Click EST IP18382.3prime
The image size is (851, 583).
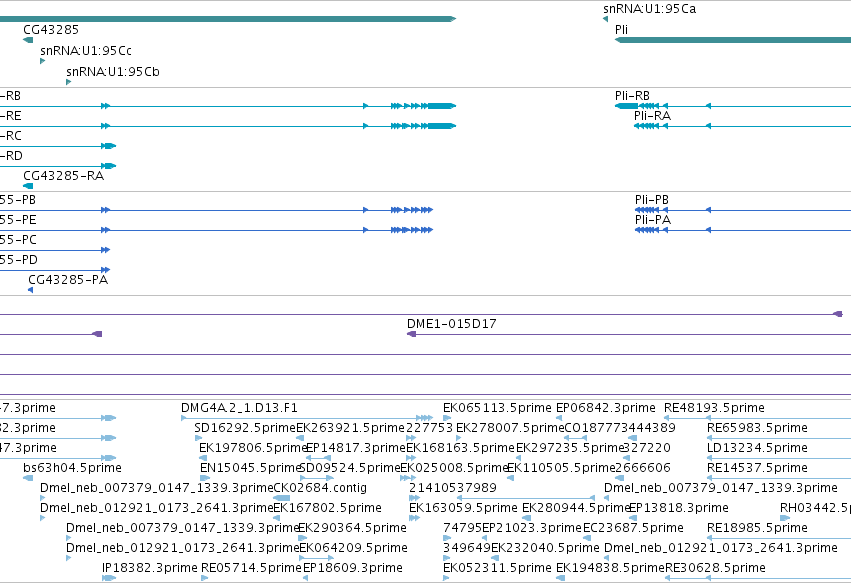click(150, 568)
